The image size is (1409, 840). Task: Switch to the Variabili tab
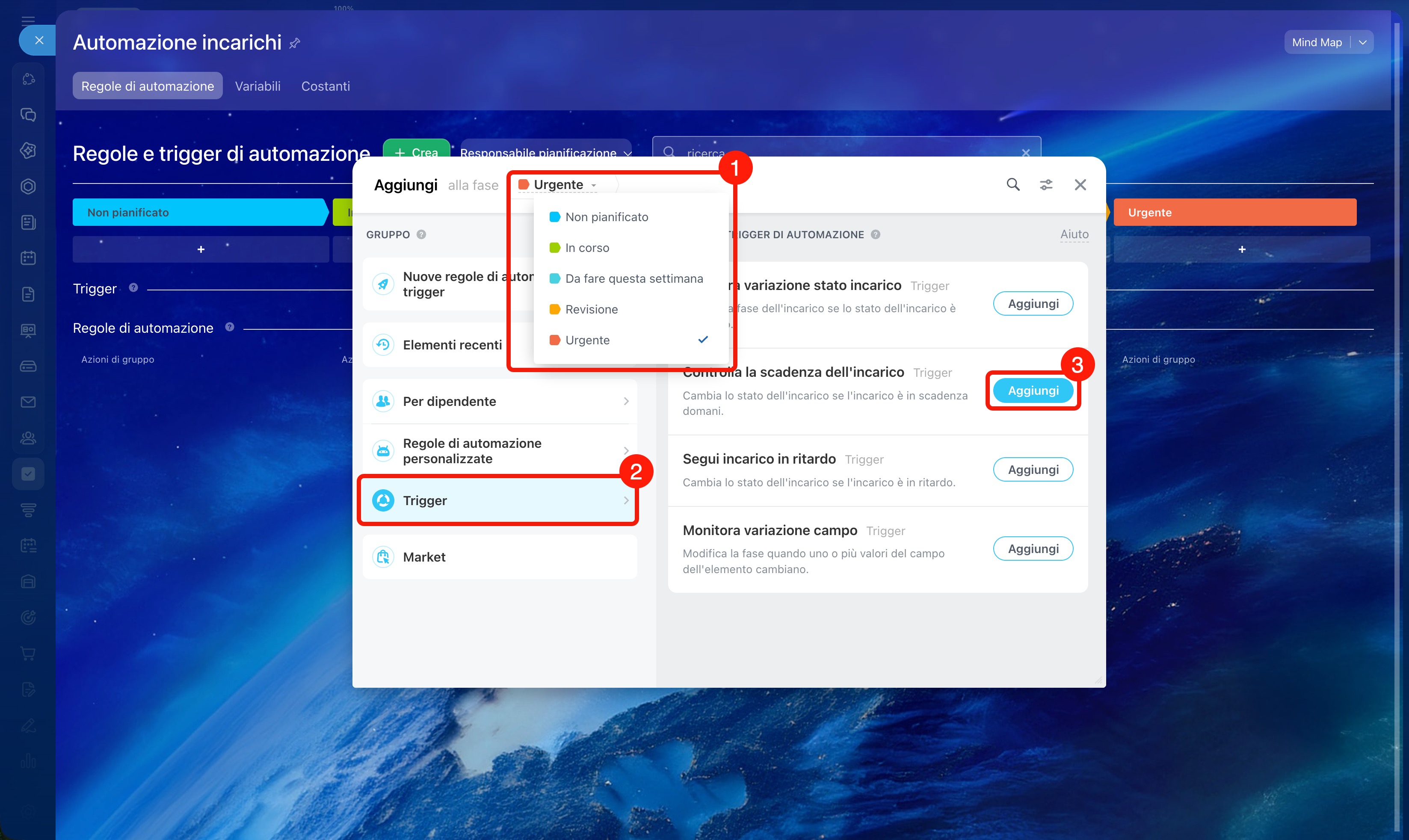[258, 86]
